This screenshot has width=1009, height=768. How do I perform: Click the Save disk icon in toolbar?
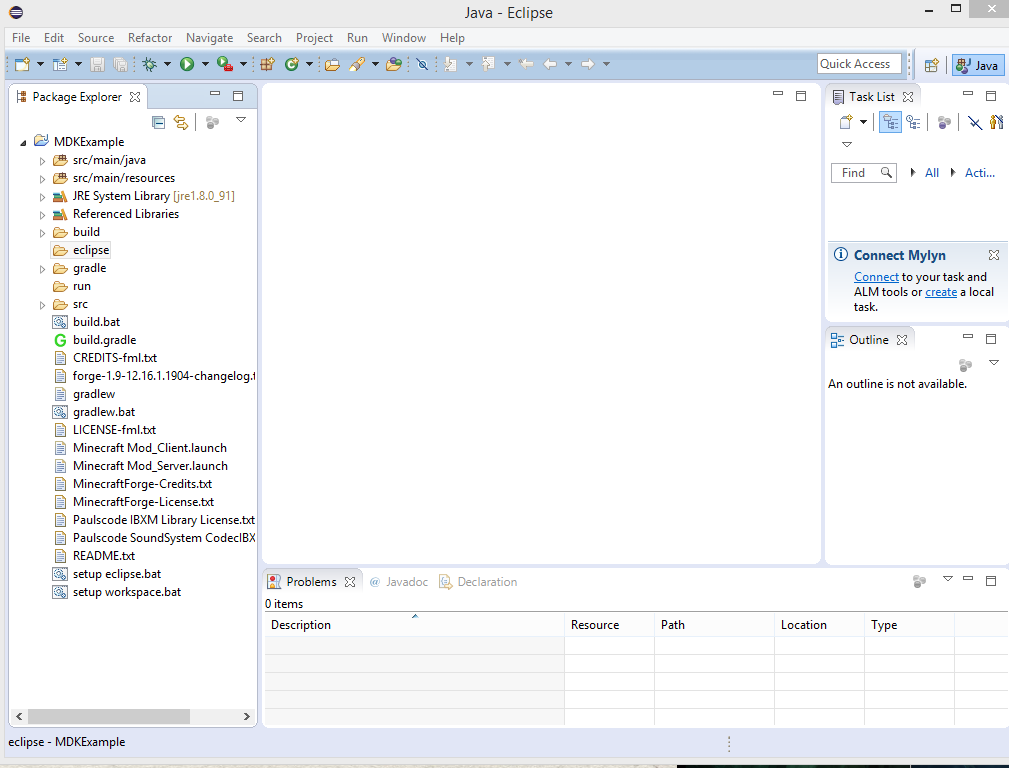(x=97, y=64)
